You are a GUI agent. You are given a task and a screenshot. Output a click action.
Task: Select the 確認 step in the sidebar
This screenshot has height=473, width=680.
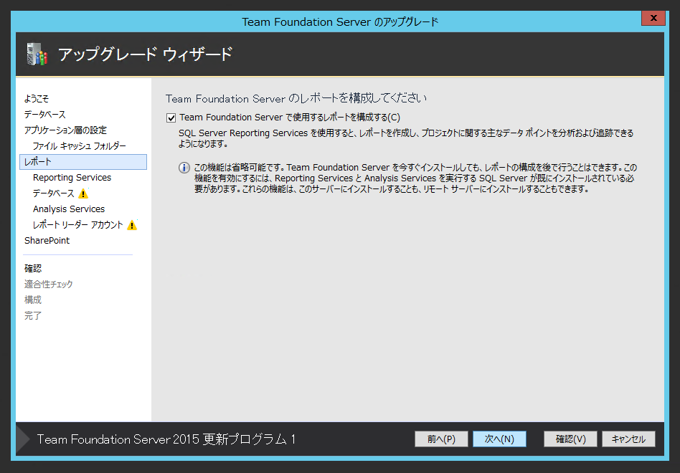tap(33, 268)
